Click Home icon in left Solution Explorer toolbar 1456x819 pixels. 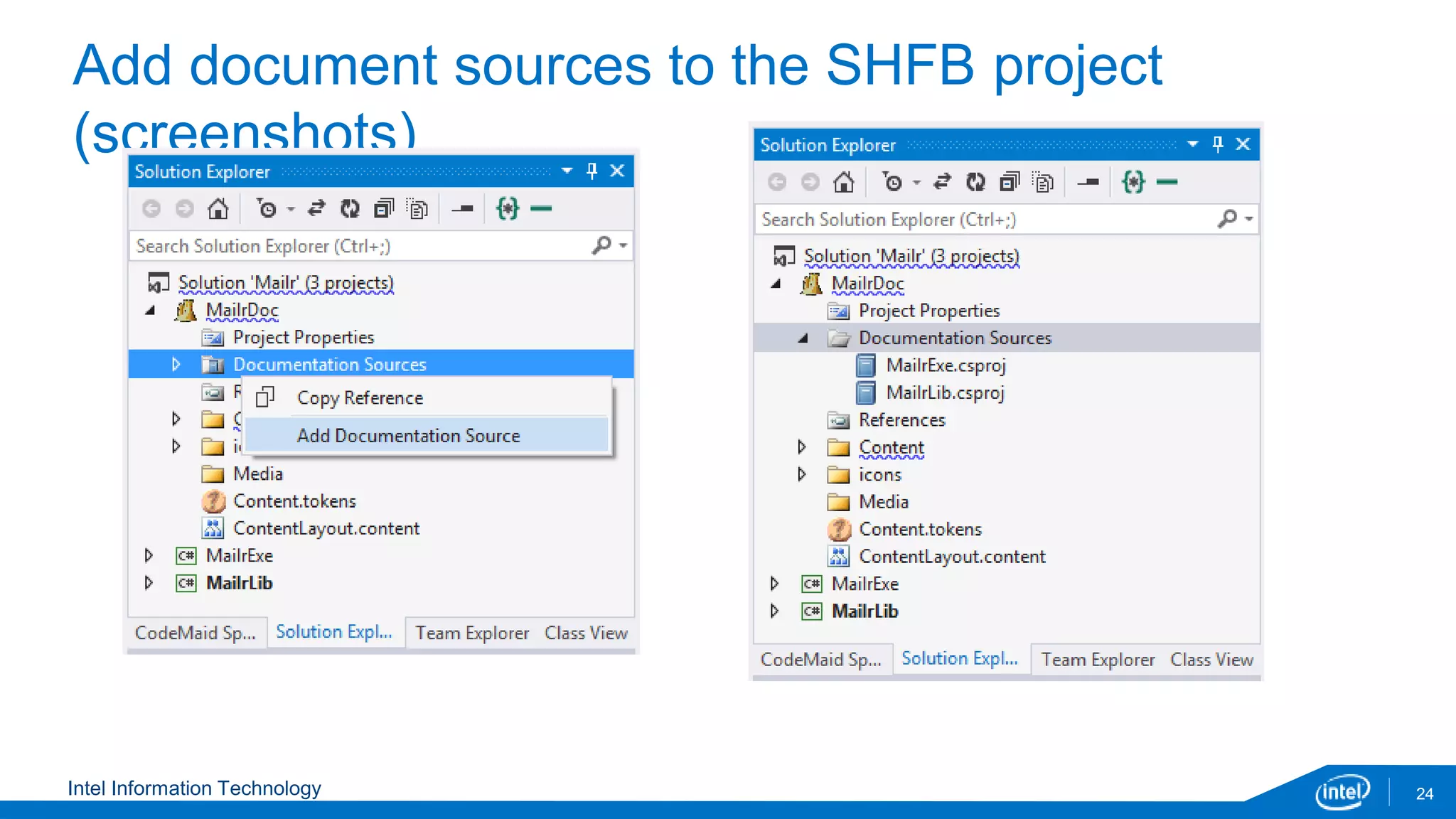pyautogui.click(x=218, y=208)
